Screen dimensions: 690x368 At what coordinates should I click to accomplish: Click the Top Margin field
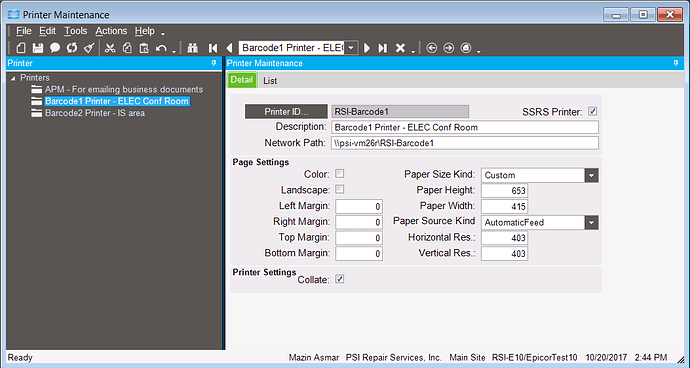click(x=359, y=238)
